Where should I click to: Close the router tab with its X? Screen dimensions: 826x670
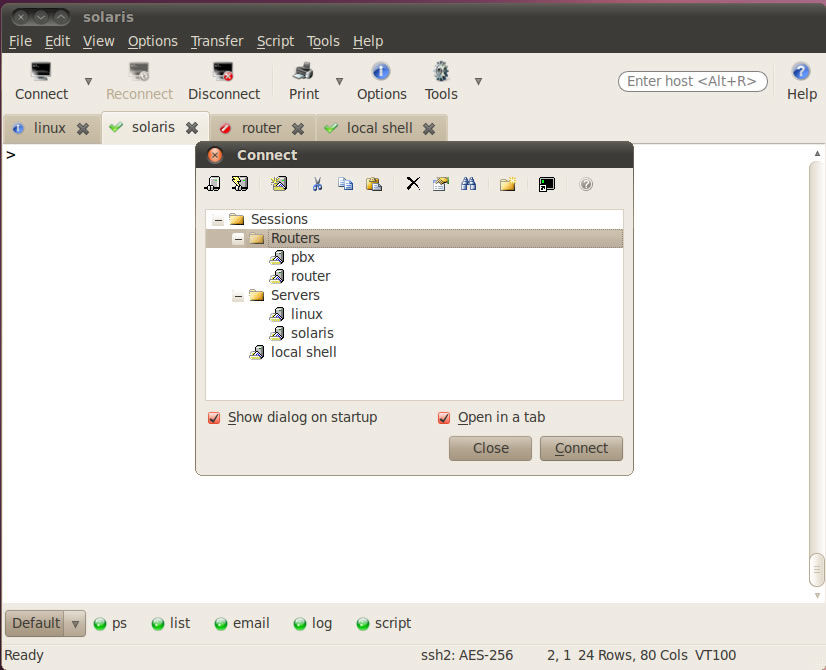click(x=298, y=129)
